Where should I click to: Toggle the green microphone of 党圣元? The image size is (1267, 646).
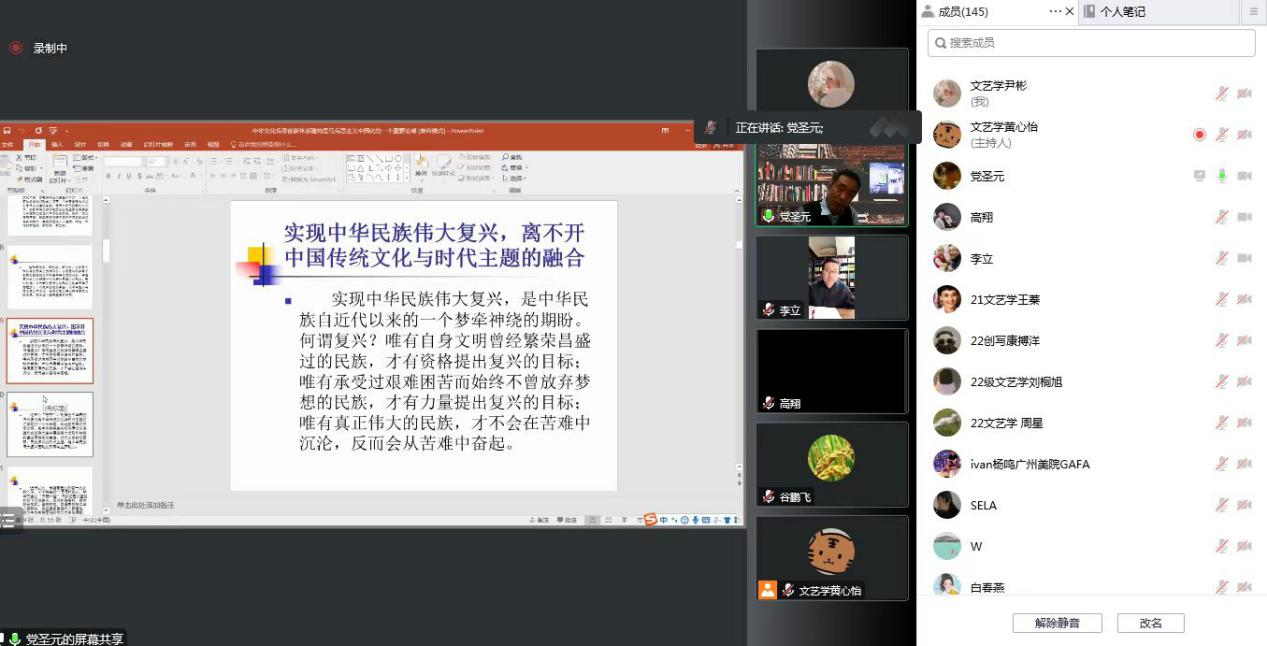[1221, 176]
